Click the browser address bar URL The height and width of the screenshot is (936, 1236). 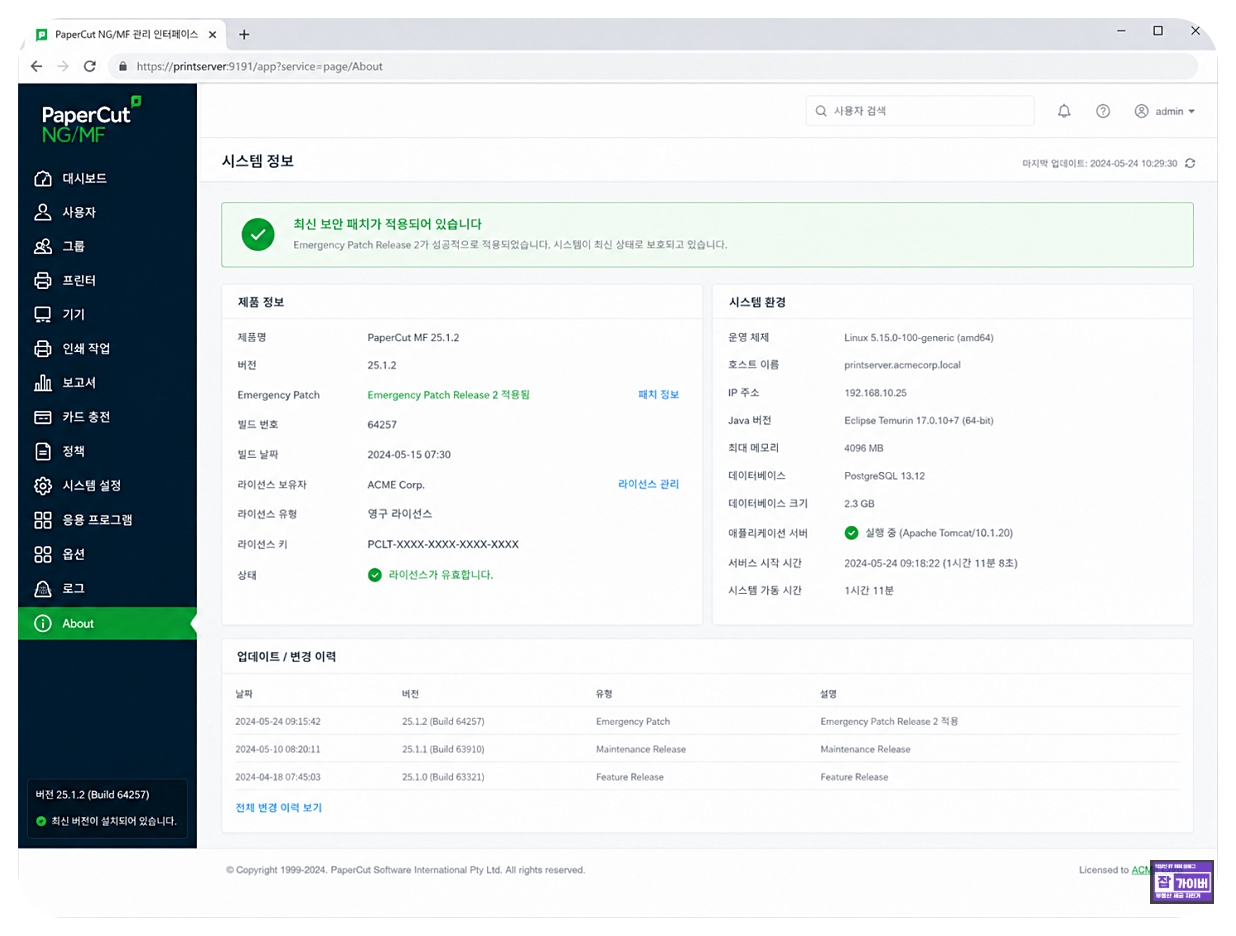click(x=259, y=67)
